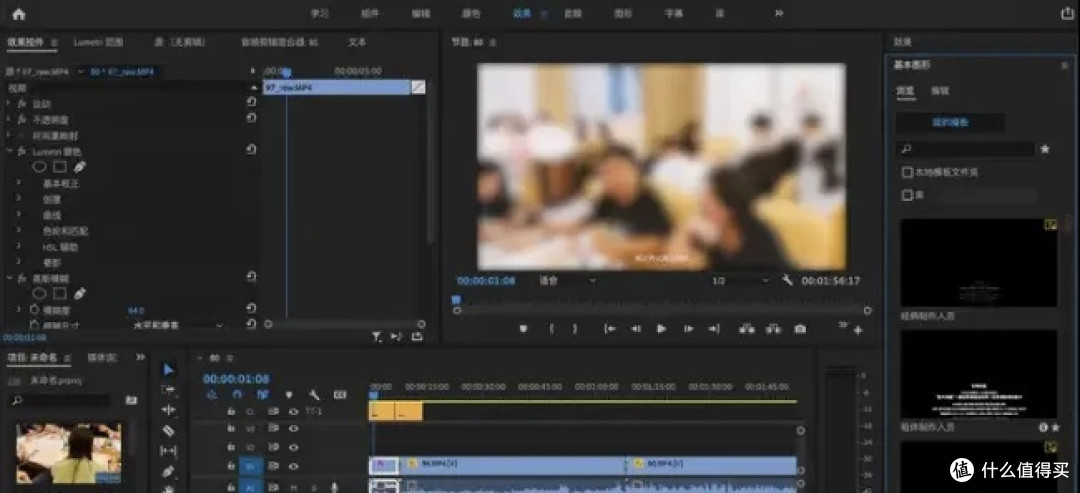Image resolution: width=1080 pixels, height=493 pixels.
Task: Expand the HSL 辅助 section
Action: [x=19, y=246]
